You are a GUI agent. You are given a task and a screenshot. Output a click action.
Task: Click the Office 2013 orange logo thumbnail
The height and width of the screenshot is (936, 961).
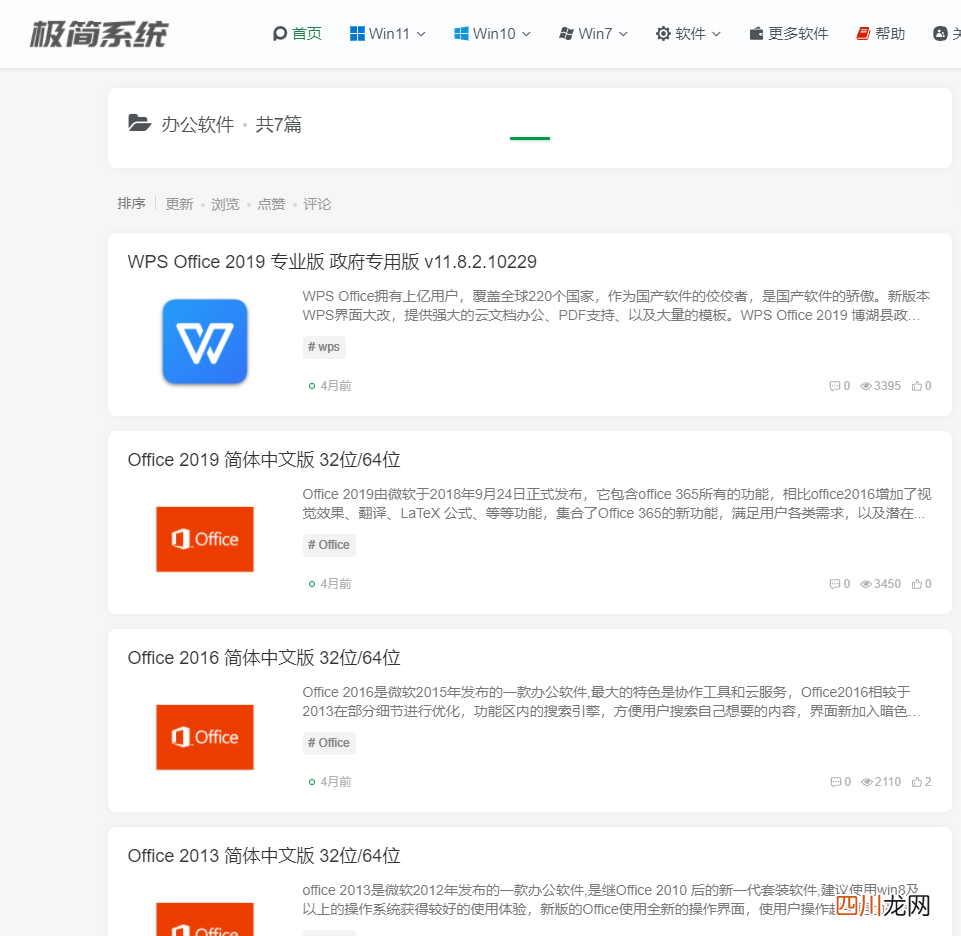pos(205,919)
